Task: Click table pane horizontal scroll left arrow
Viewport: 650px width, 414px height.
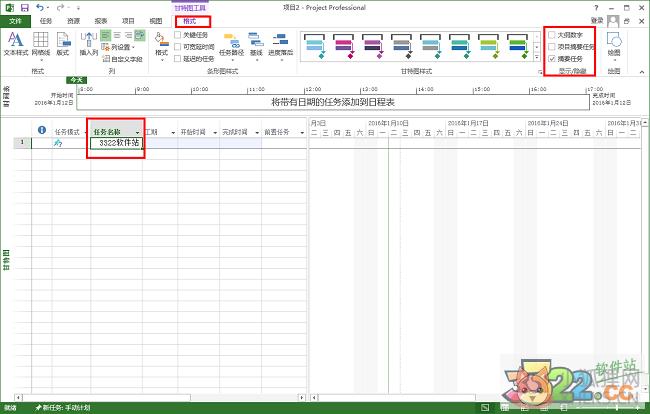Action: coord(18,397)
